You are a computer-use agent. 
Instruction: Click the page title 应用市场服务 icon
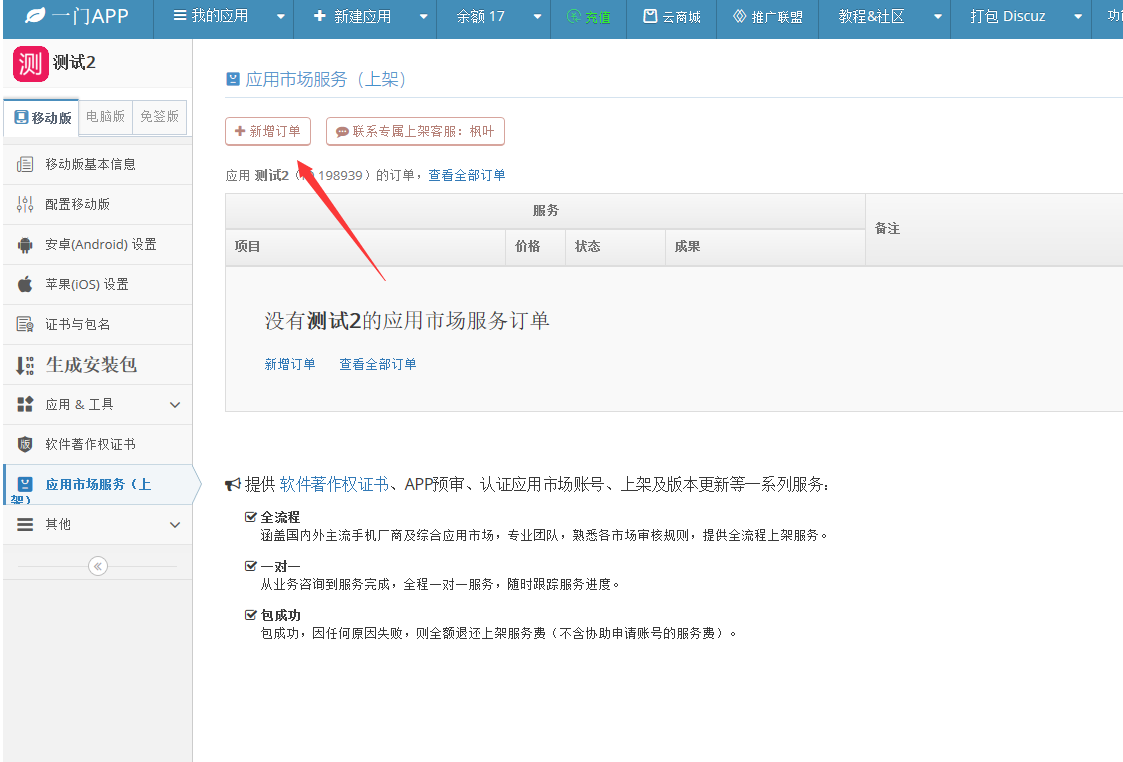pyautogui.click(x=233, y=79)
